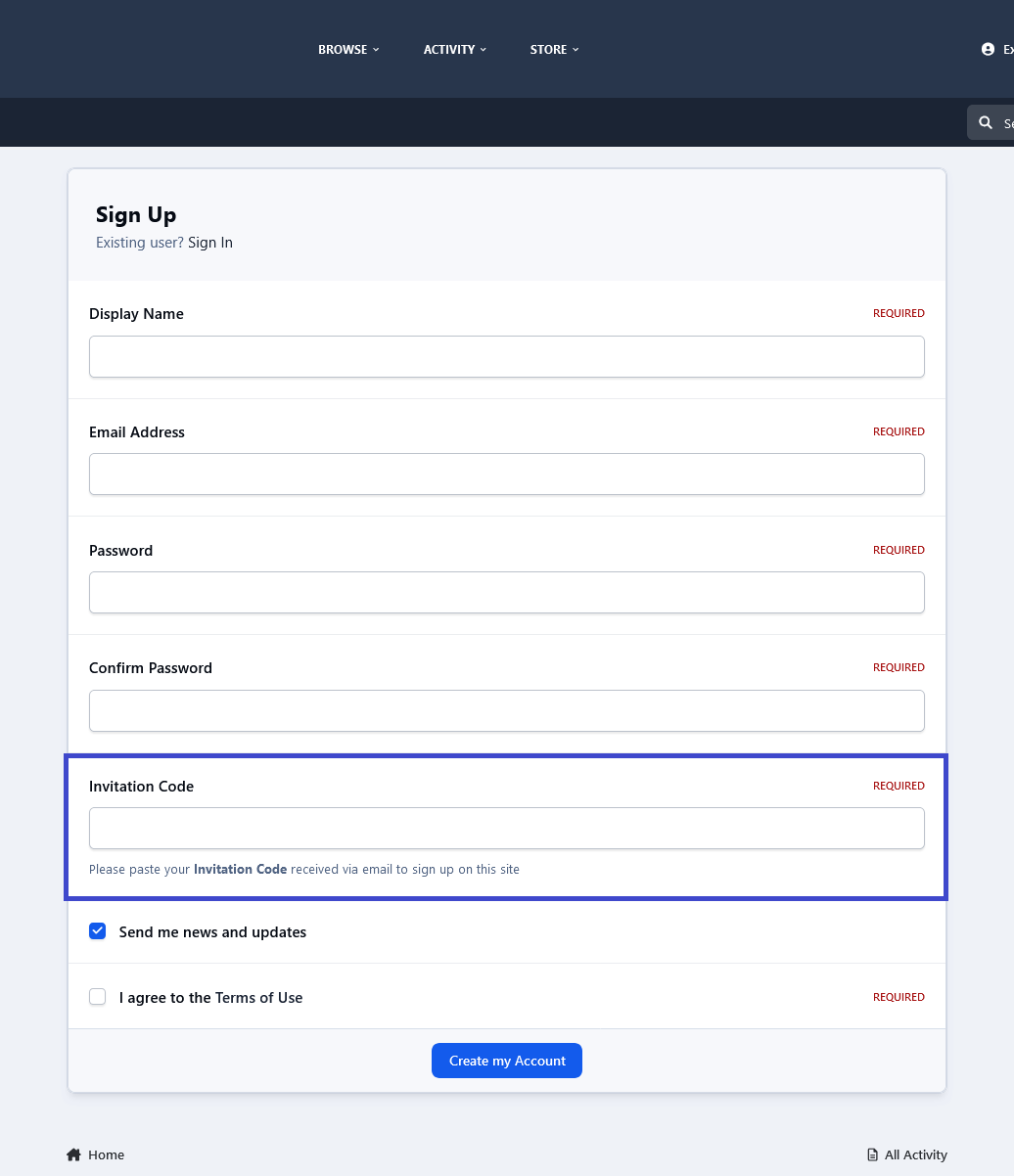Open the Activity dropdown menu
This screenshot has height=1176, width=1014.
(454, 49)
